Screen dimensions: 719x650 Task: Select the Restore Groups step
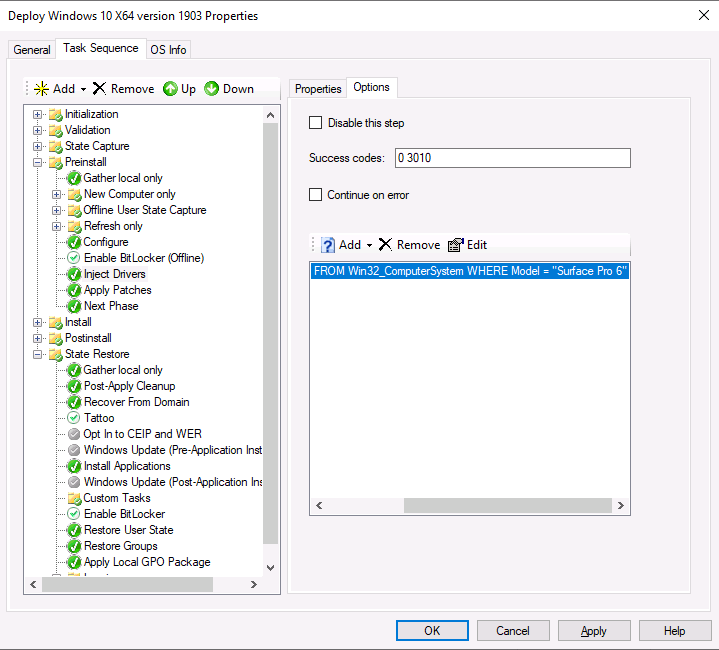(x=121, y=546)
